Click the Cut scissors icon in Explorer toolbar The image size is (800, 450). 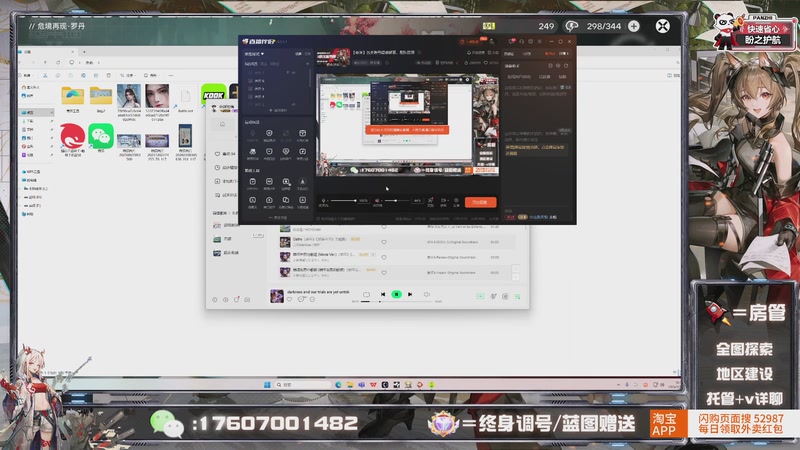click(45, 76)
